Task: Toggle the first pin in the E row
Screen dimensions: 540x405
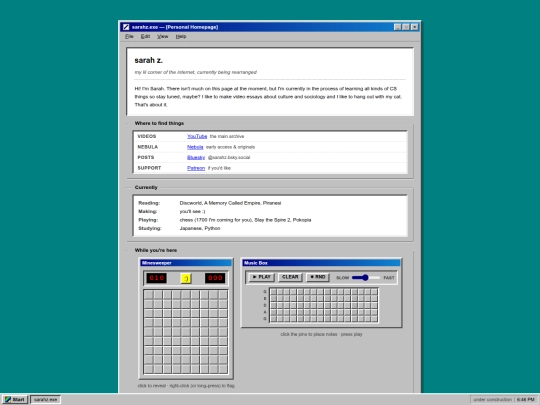Action: coord(273,299)
